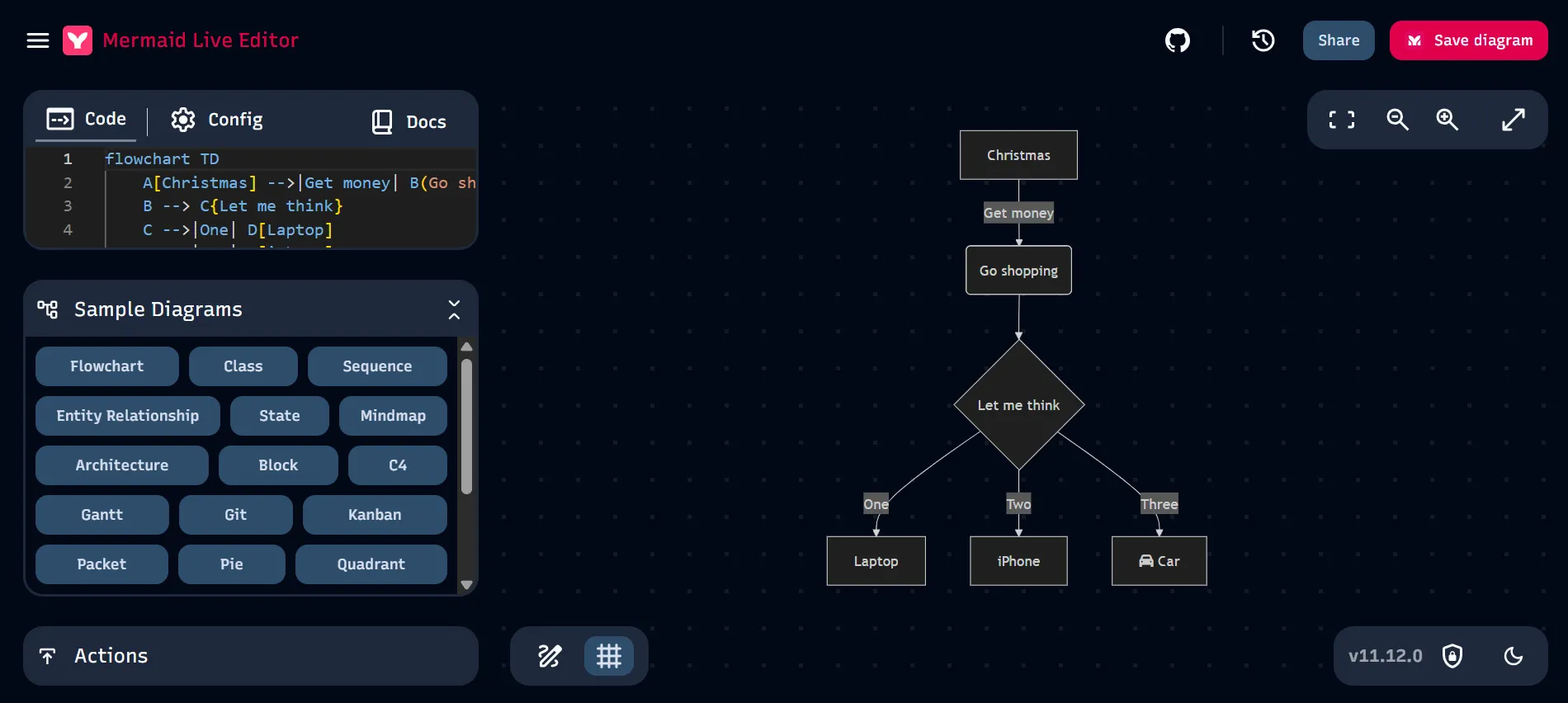Select the Laptop node
The height and width of the screenshot is (703, 1568).
(876, 561)
